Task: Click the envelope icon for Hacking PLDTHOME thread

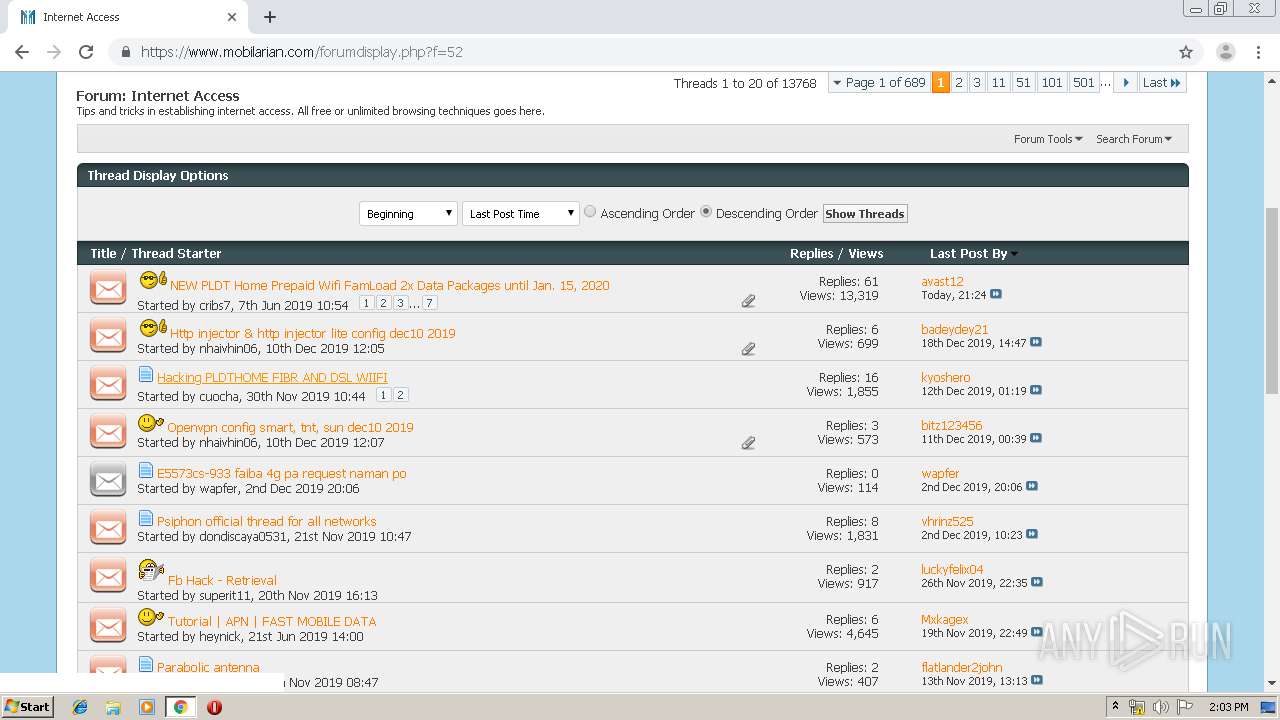Action: [x=108, y=384]
